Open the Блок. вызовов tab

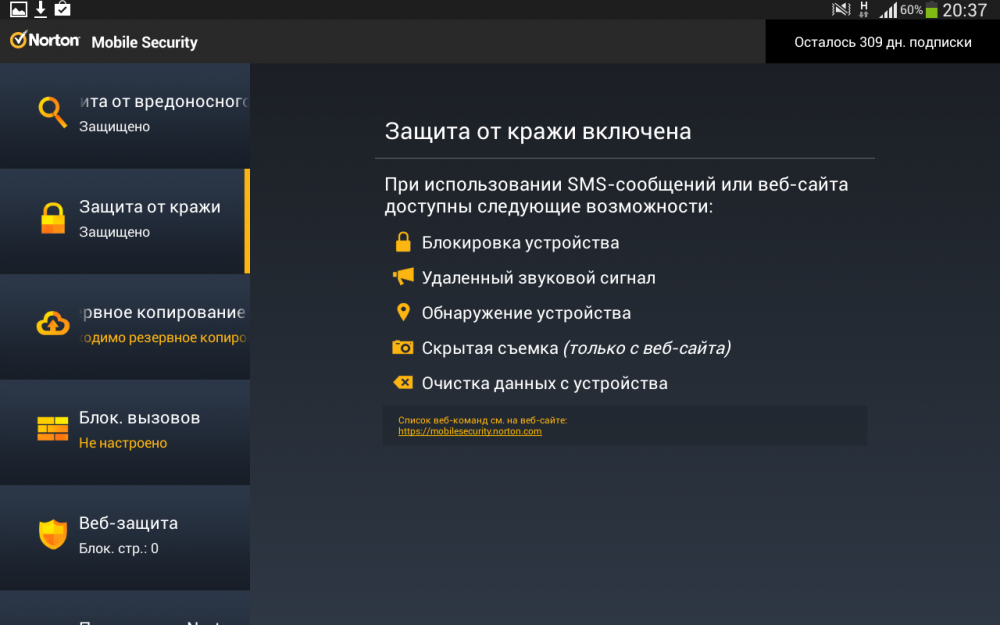125,432
